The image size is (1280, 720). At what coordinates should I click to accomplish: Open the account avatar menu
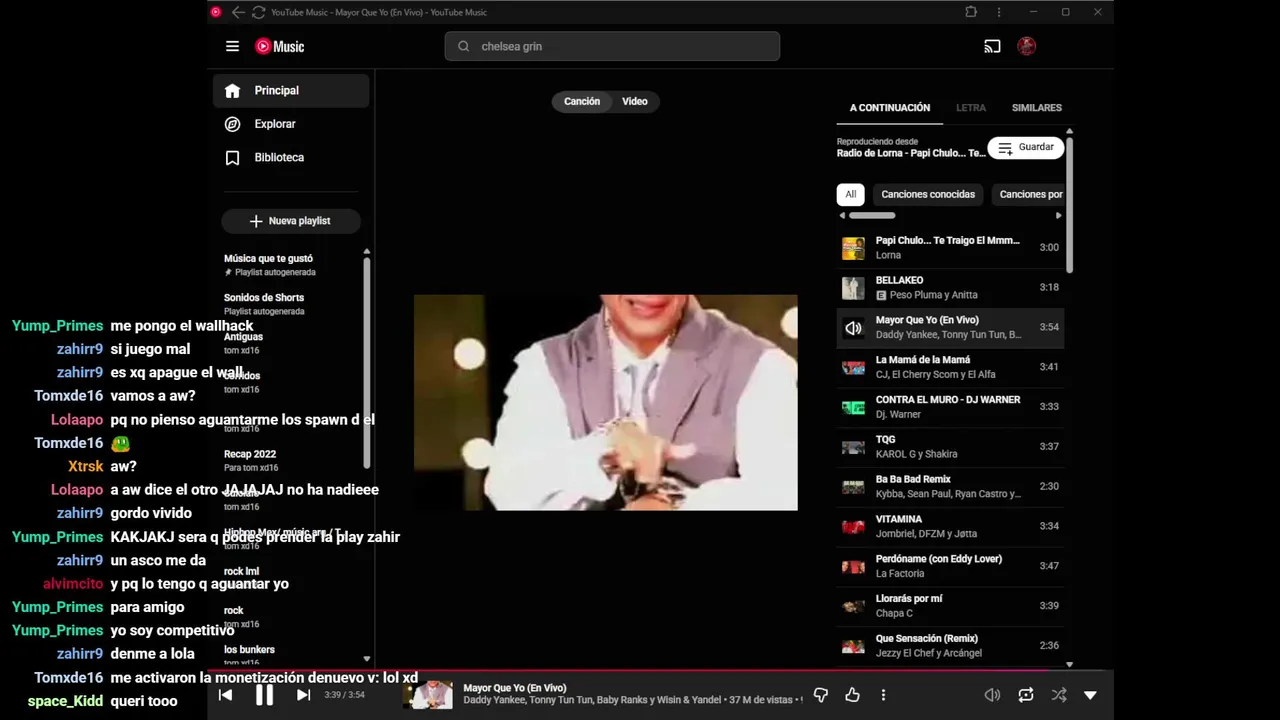tap(1026, 46)
